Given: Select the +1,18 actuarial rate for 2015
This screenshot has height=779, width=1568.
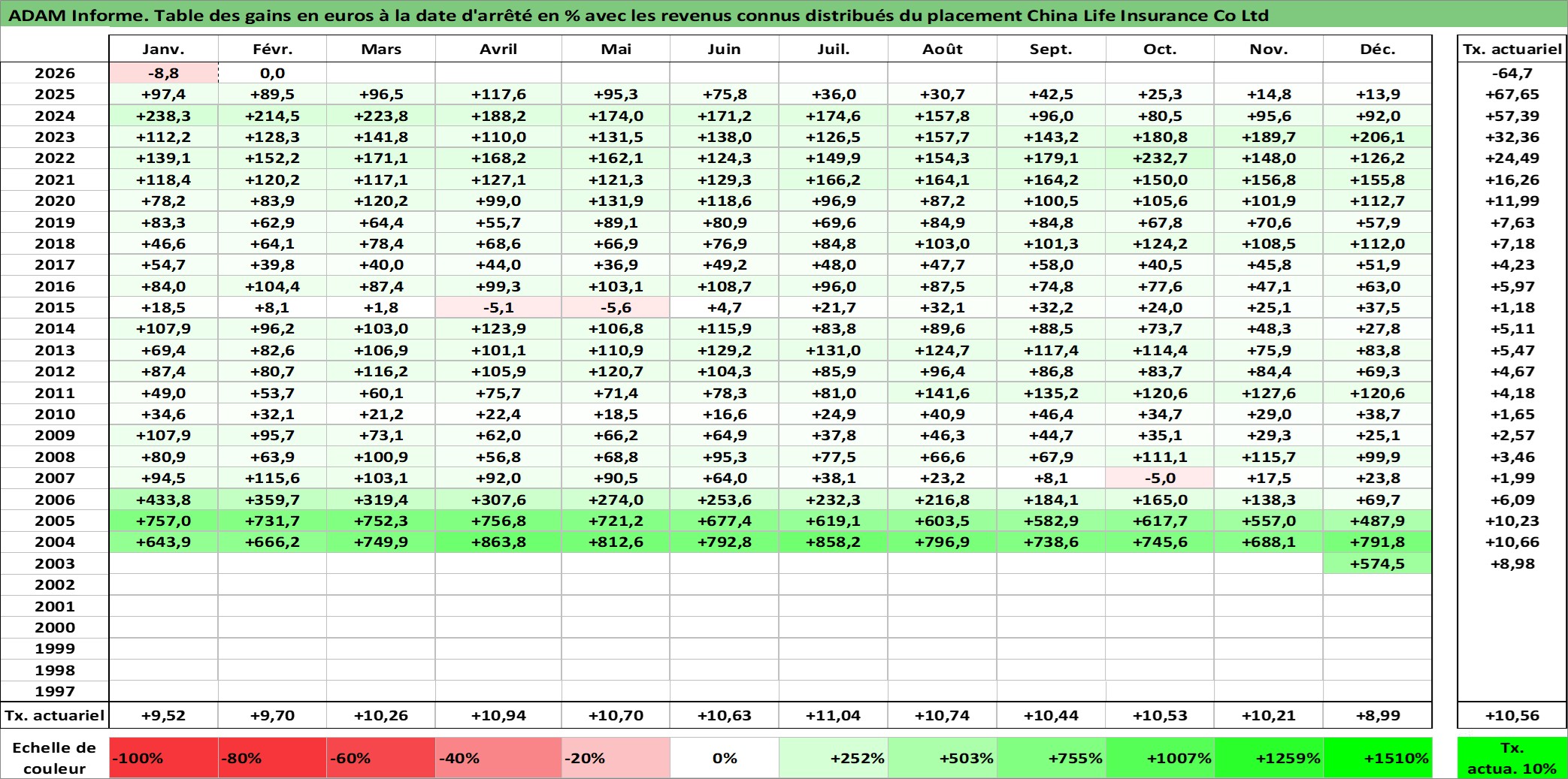Looking at the screenshot, I should [x=1512, y=307].
